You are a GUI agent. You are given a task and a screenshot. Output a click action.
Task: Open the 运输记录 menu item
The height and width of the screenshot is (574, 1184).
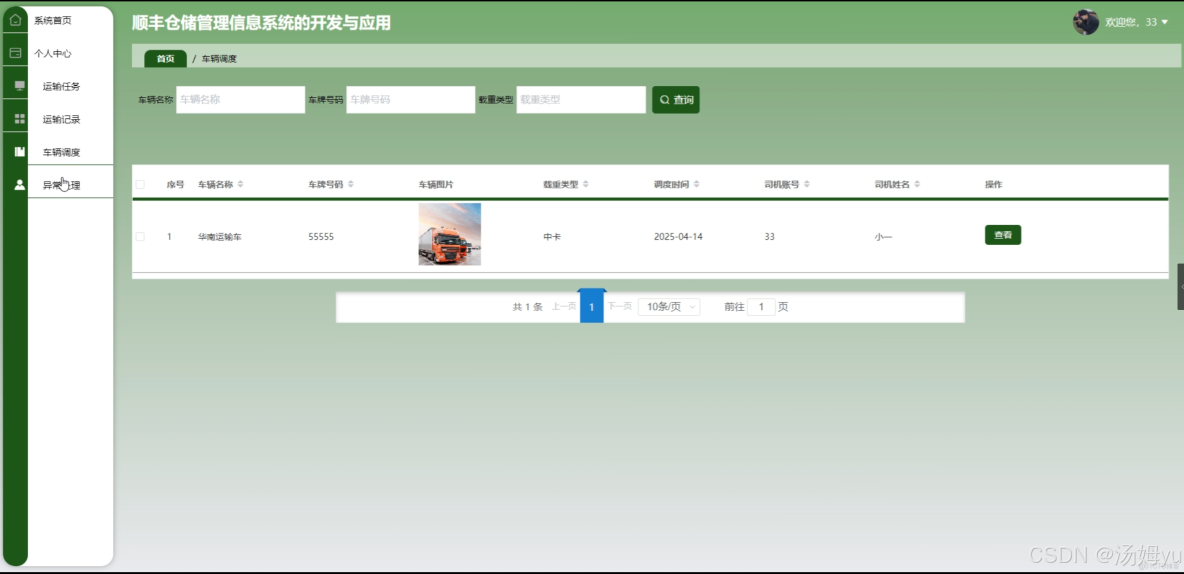coord(61,119)
